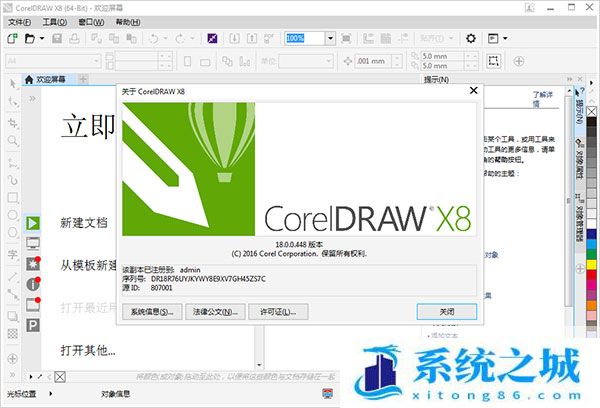
Task: Expand welcome sidebar double chevron
Action: click(x=33, y=99)
